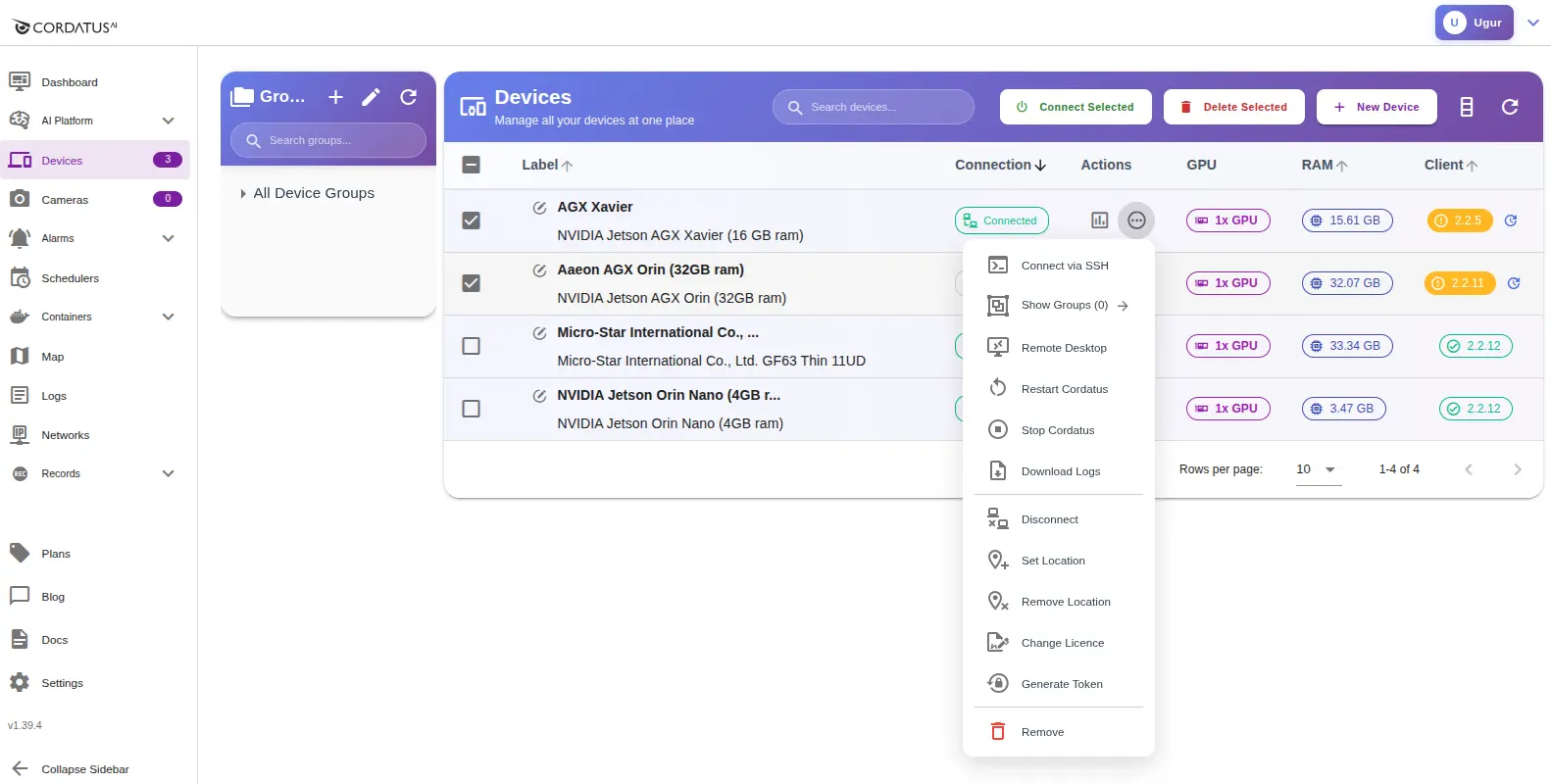This screenshot has width=1551, height=784.
Task: Focus the Search devices field
Action: 874,107
